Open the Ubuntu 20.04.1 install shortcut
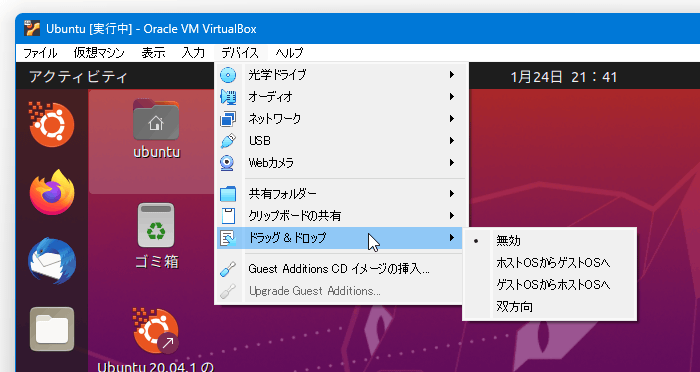Image resolution: width=700 pixels, height=372 pixels. [155, 340]
